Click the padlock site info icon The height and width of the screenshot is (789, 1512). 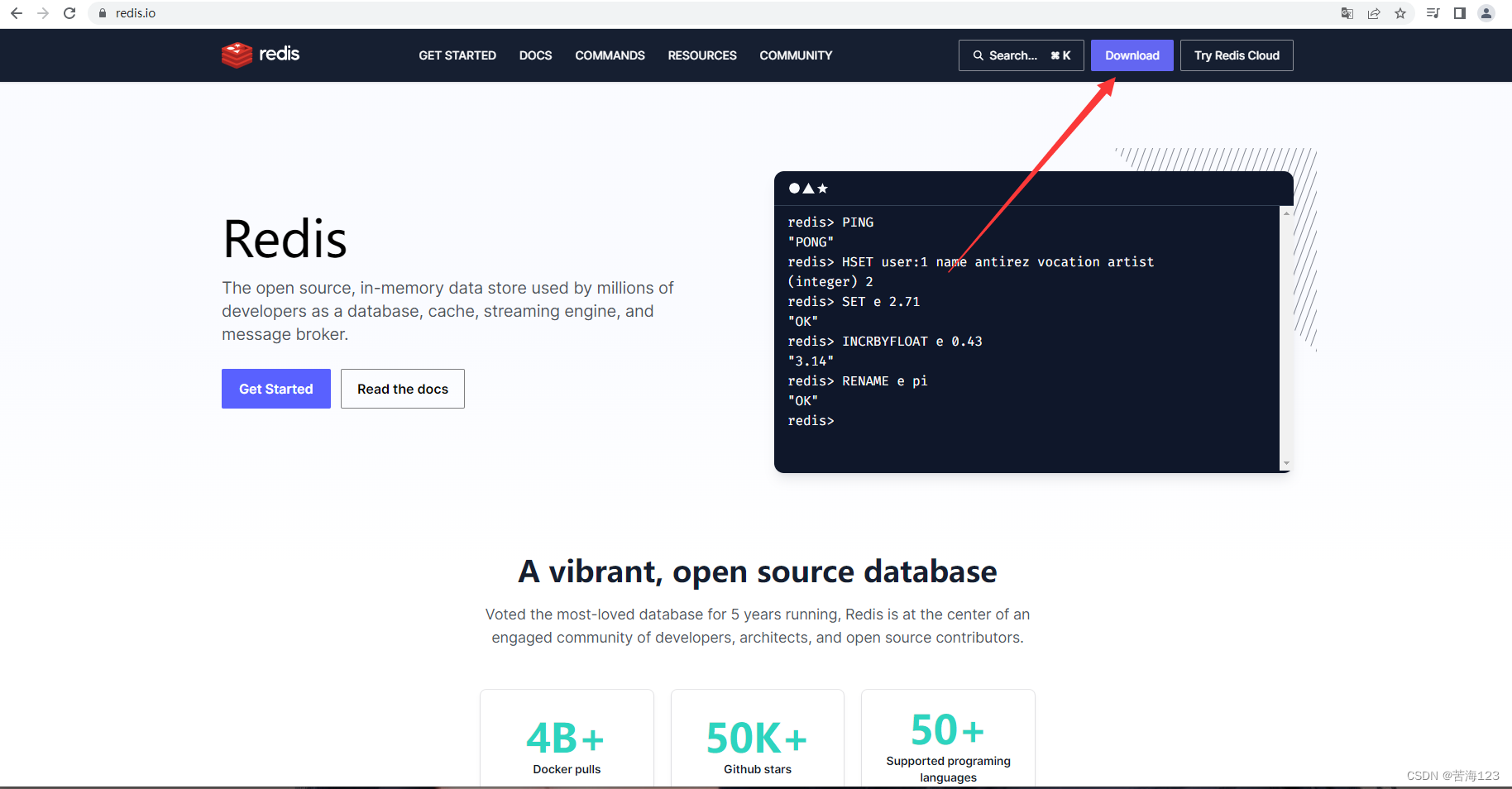coord(103,13)
